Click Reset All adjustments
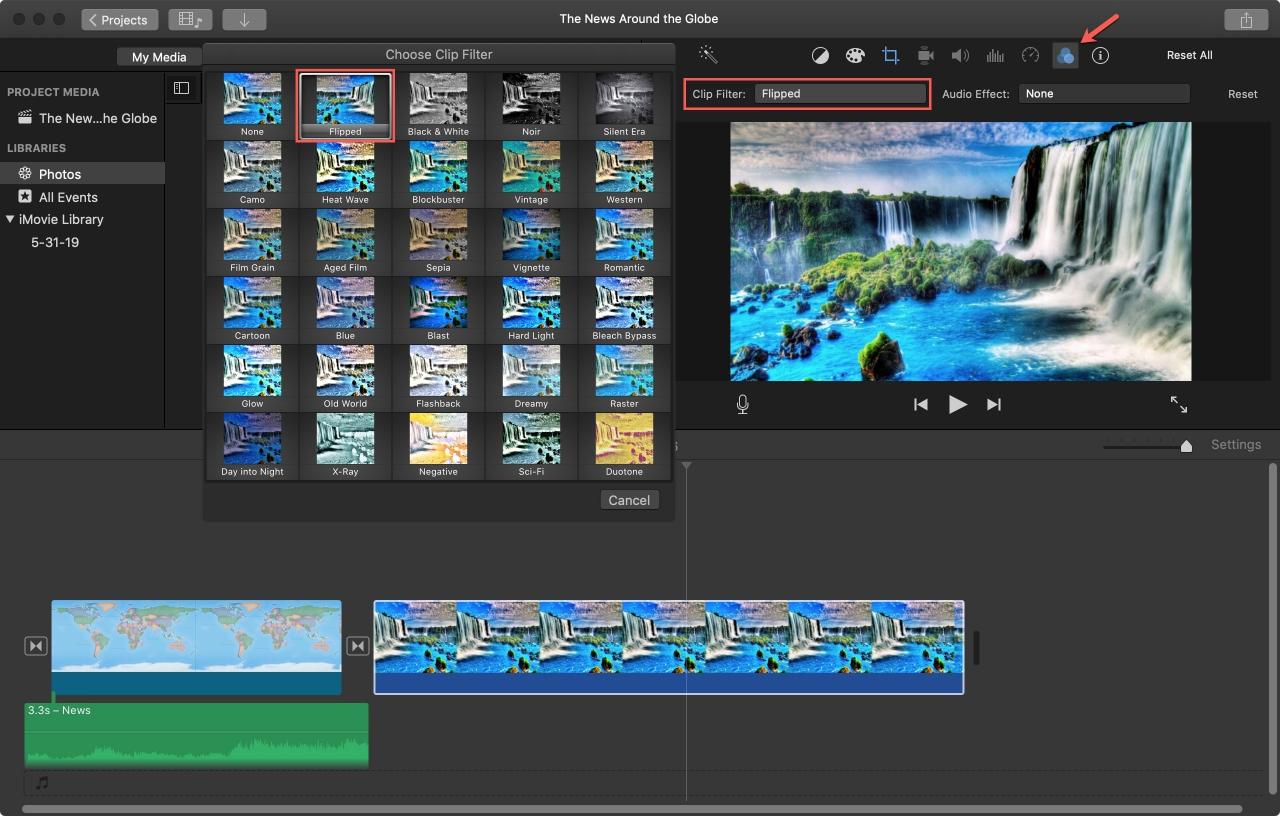This screenshot has height=816, width=1280. 1189,55
